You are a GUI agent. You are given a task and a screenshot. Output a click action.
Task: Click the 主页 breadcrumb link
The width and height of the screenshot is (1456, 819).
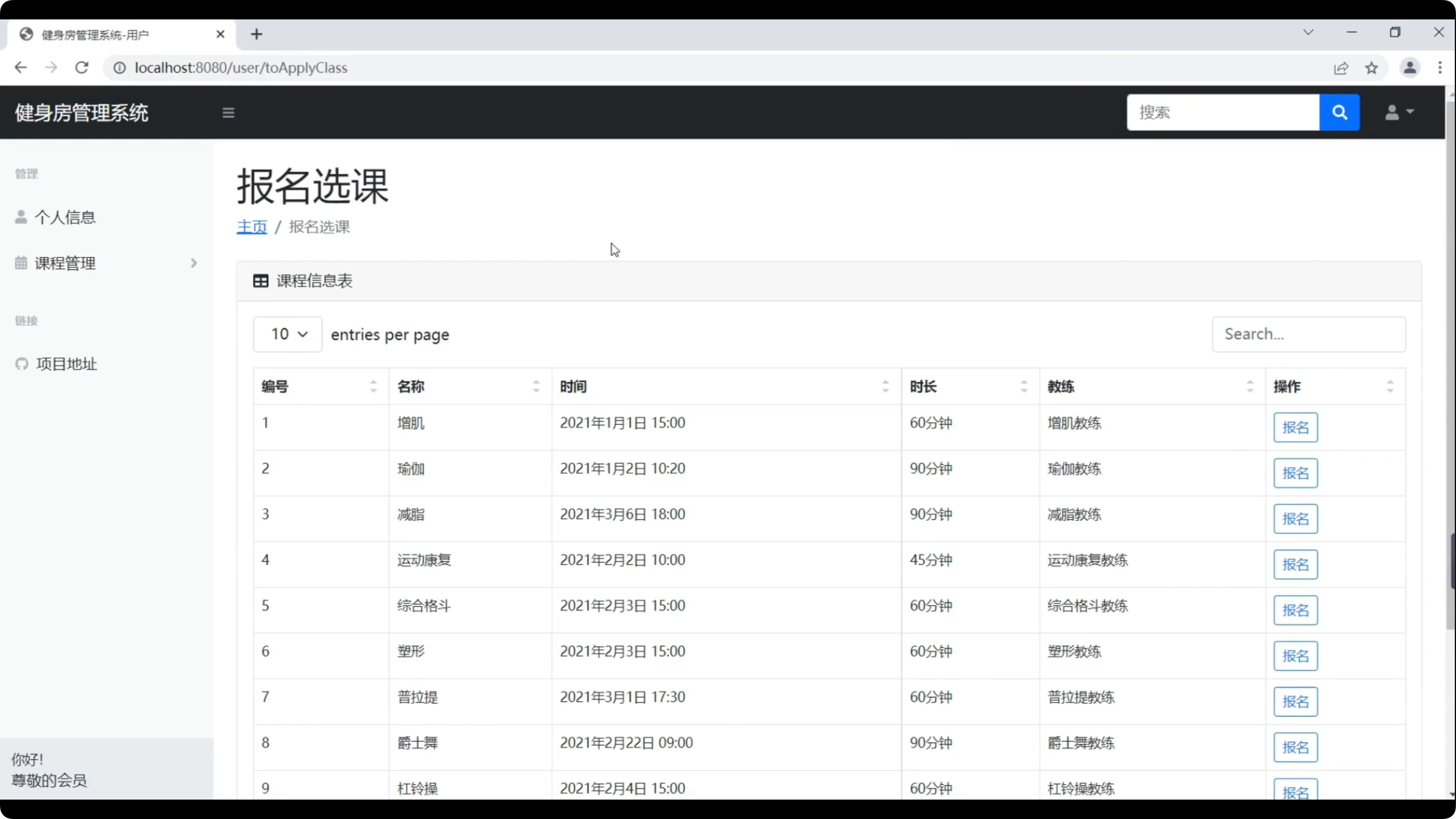point(251,227)
